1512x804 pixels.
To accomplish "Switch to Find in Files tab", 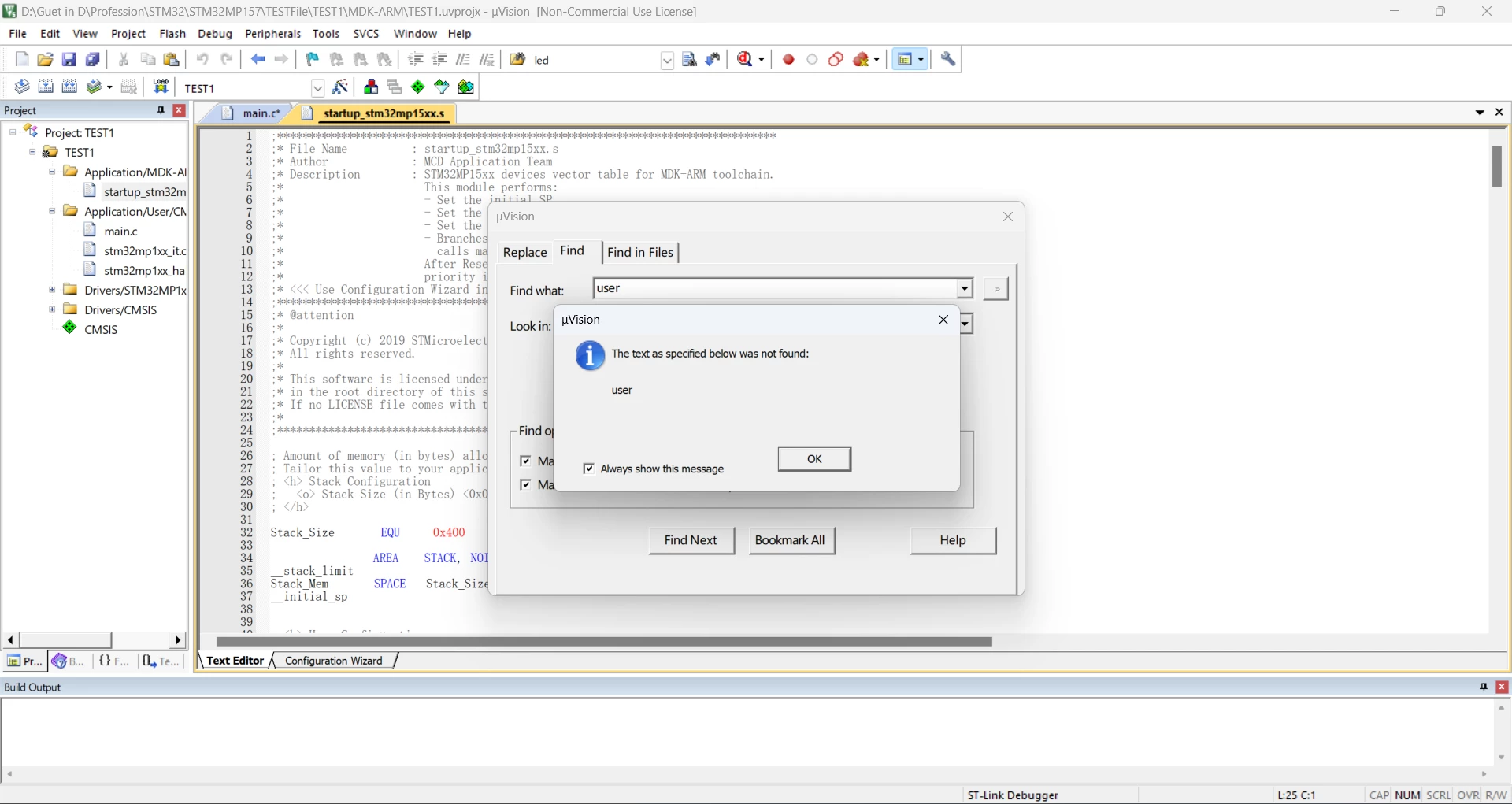I will pos(640,252).
